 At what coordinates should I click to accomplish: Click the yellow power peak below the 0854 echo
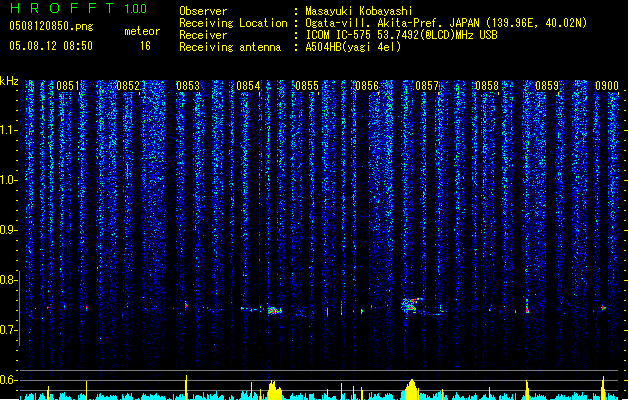tap(275, 390)
